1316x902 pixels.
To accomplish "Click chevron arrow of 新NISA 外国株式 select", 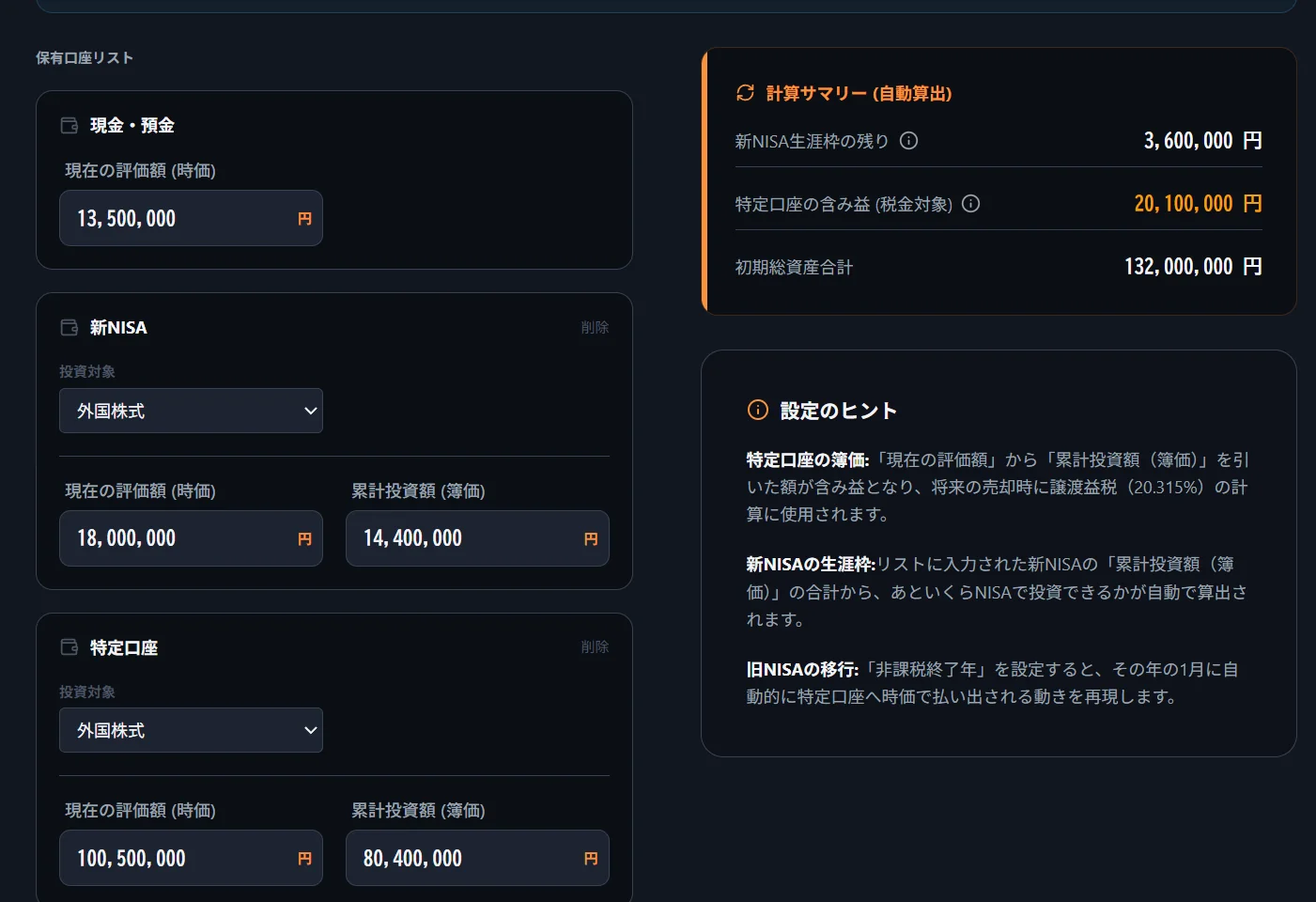I will tap(310, 411).
